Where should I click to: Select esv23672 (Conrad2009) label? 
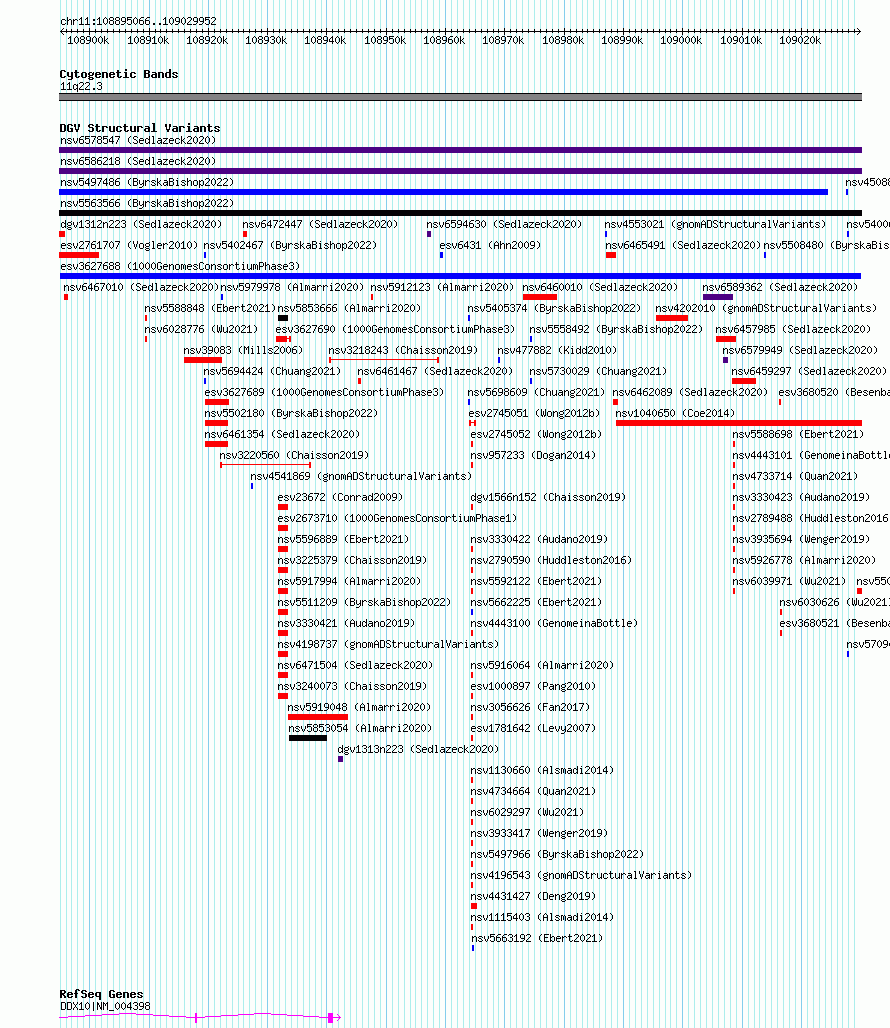340,497
